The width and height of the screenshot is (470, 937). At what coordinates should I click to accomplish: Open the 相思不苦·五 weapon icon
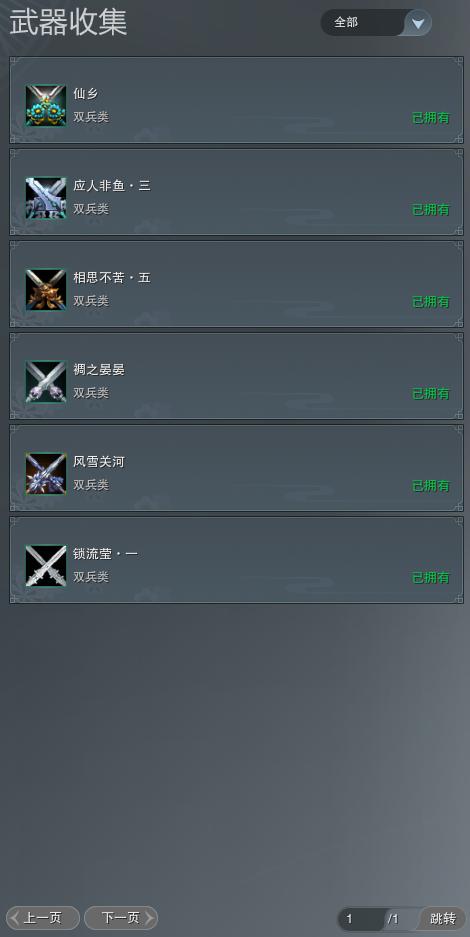coord(46,290)
